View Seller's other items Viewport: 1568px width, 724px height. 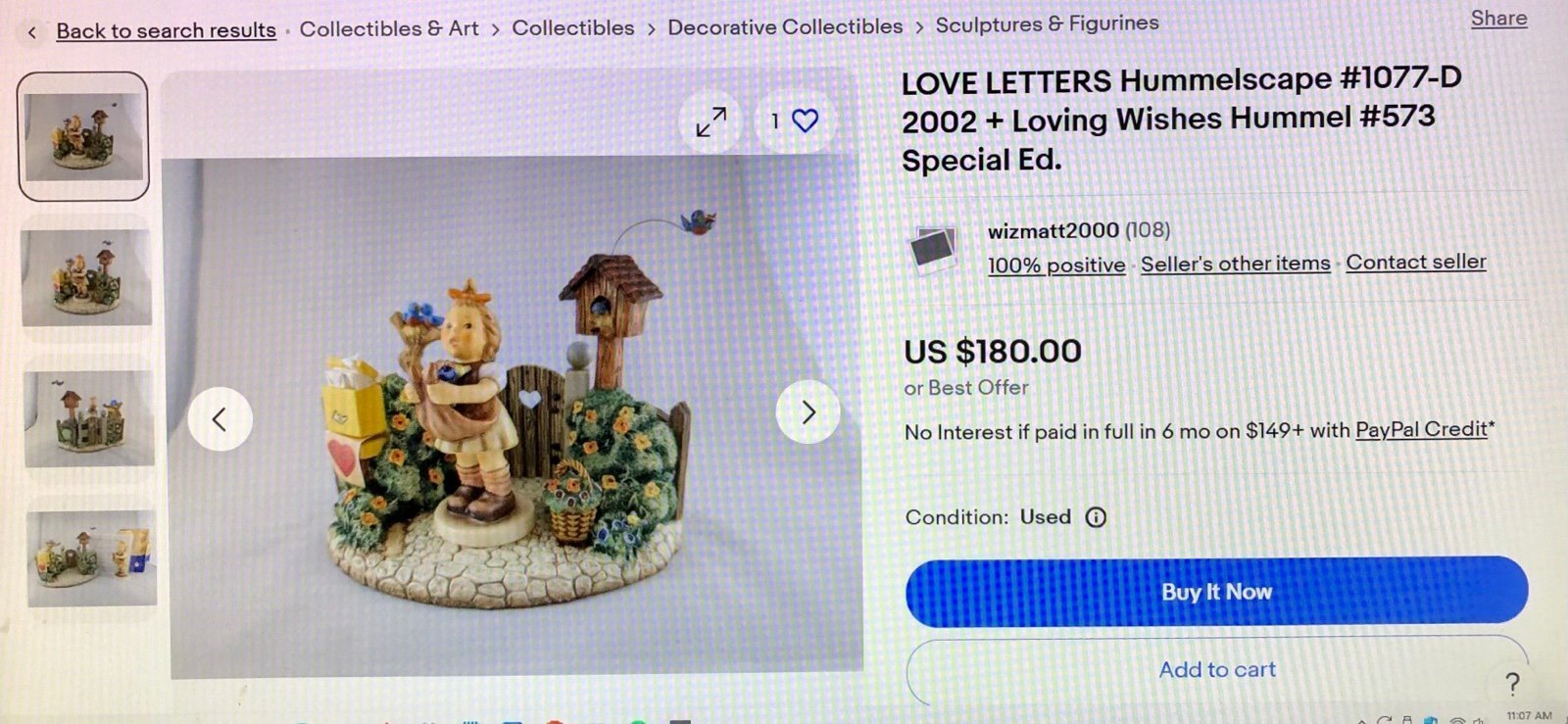pyautogui.click(x=1235, y=264)
